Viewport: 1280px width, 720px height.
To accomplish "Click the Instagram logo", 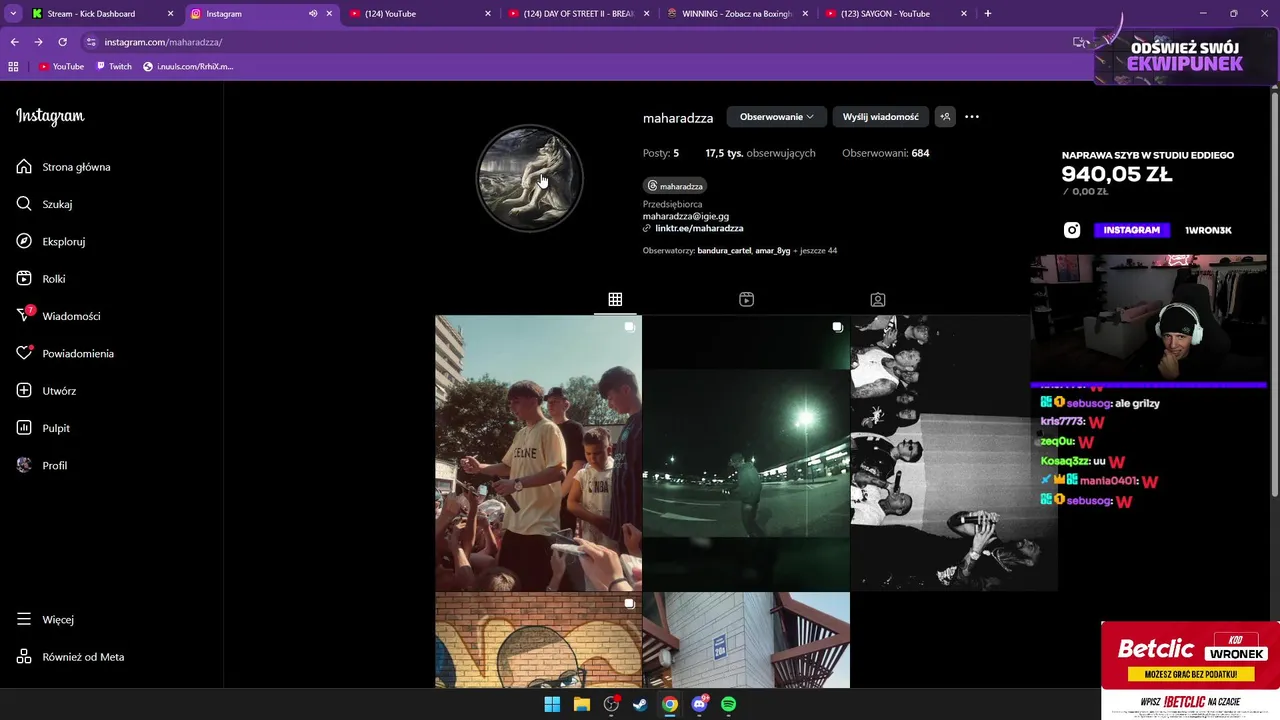I will pos(50,116).
